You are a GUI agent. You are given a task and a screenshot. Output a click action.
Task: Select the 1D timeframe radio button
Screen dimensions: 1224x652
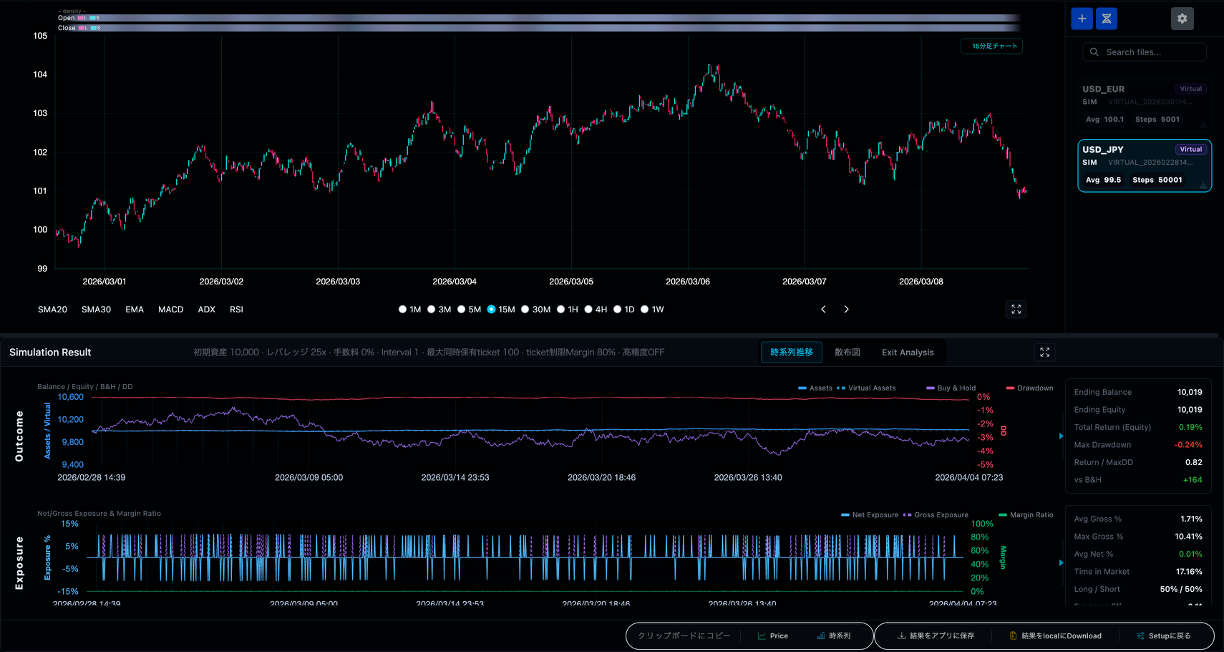620,309
